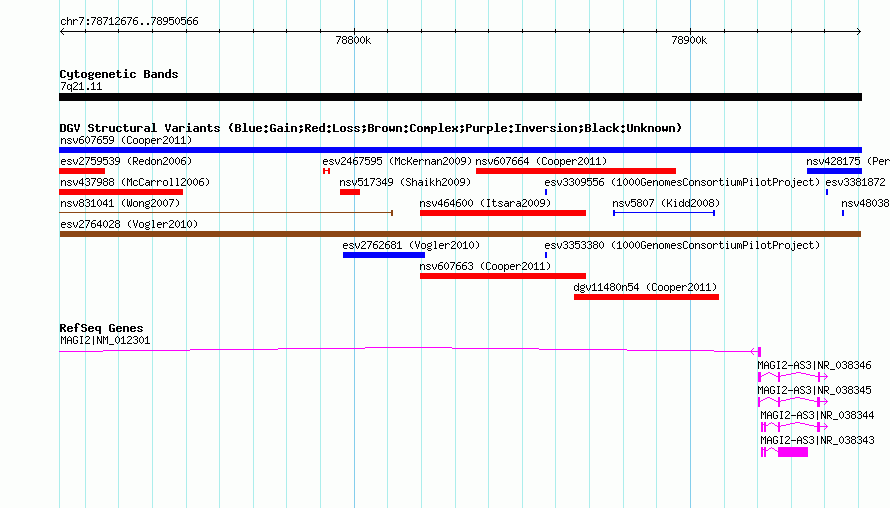Click the MAGI2-AS3|NR_038343 label

pos(817,440)
